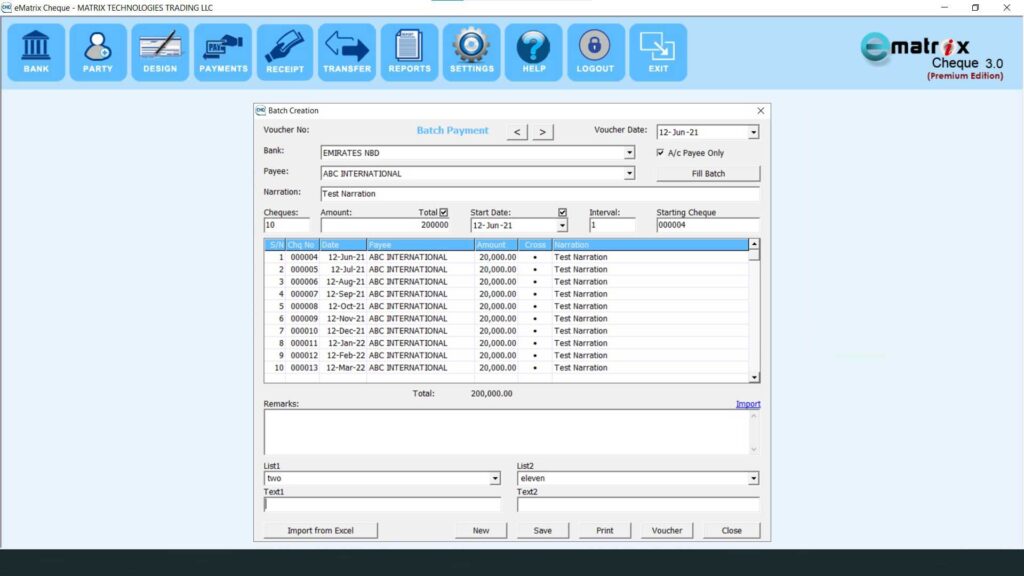
Task: Click the HELP question mark icon
Action: pos(533,50)
